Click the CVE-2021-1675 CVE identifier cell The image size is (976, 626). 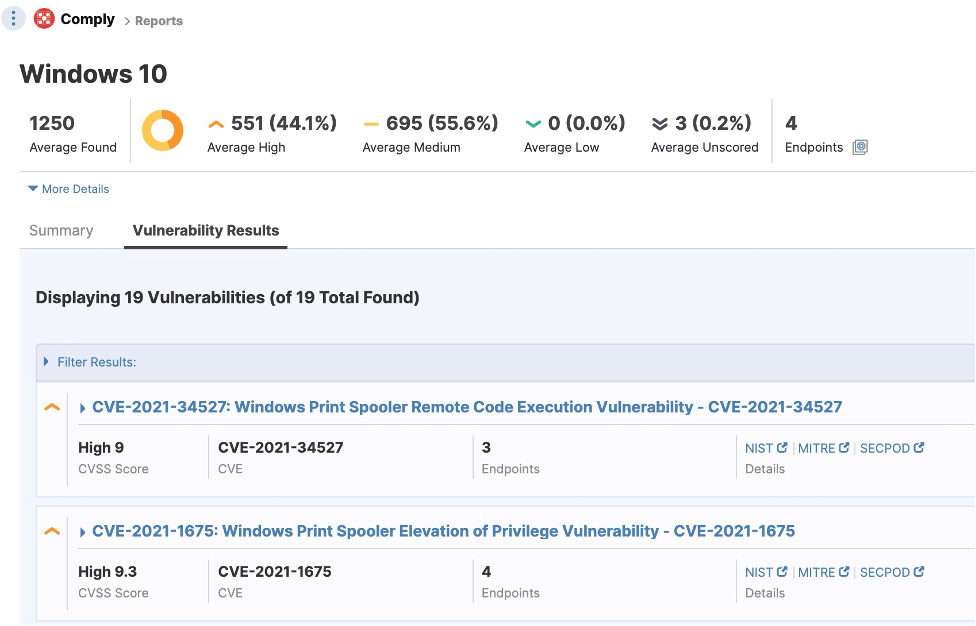(x=274, y=571)
